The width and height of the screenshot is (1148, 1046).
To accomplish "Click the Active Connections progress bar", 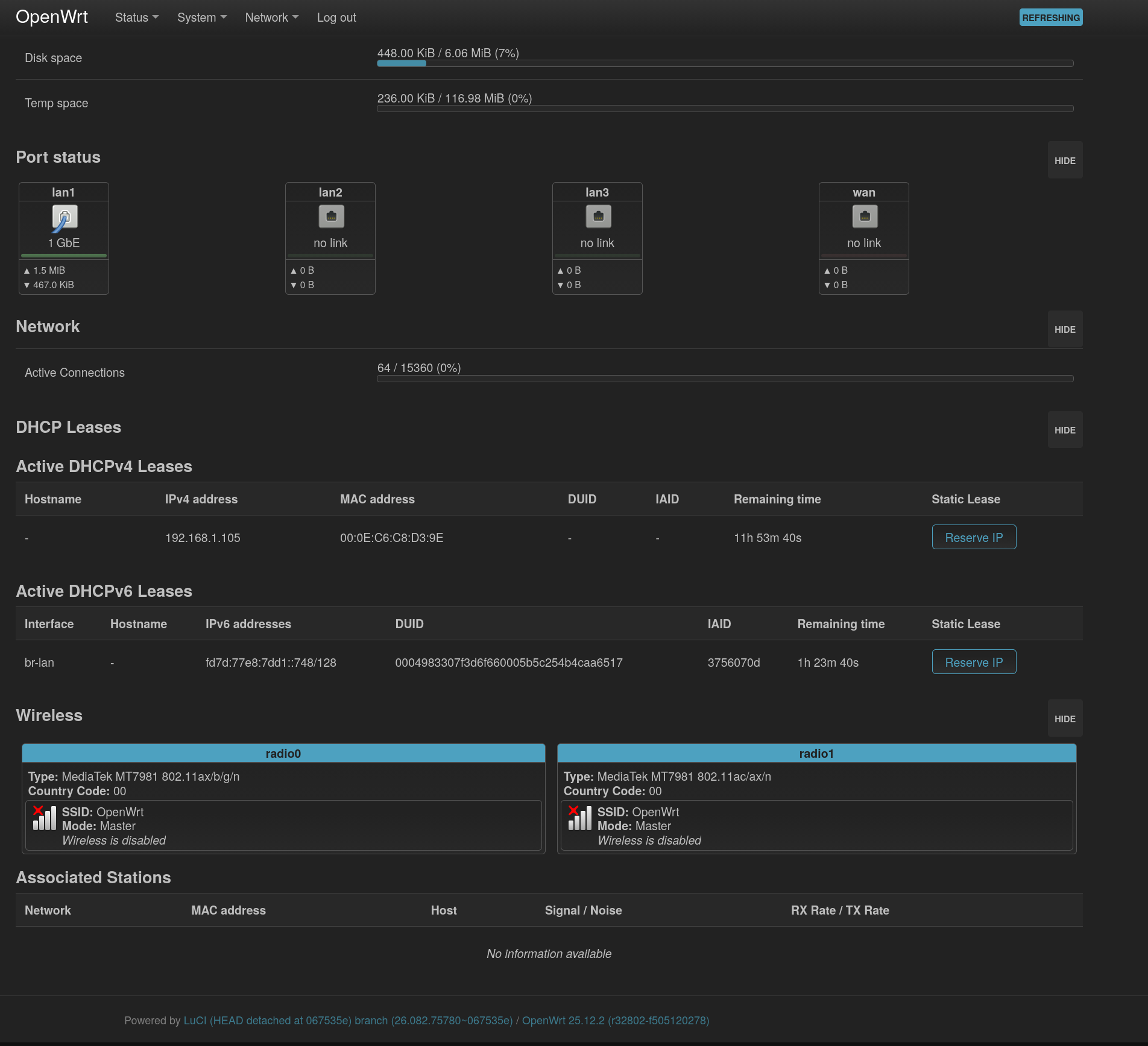I will click(x=725, y=379).
